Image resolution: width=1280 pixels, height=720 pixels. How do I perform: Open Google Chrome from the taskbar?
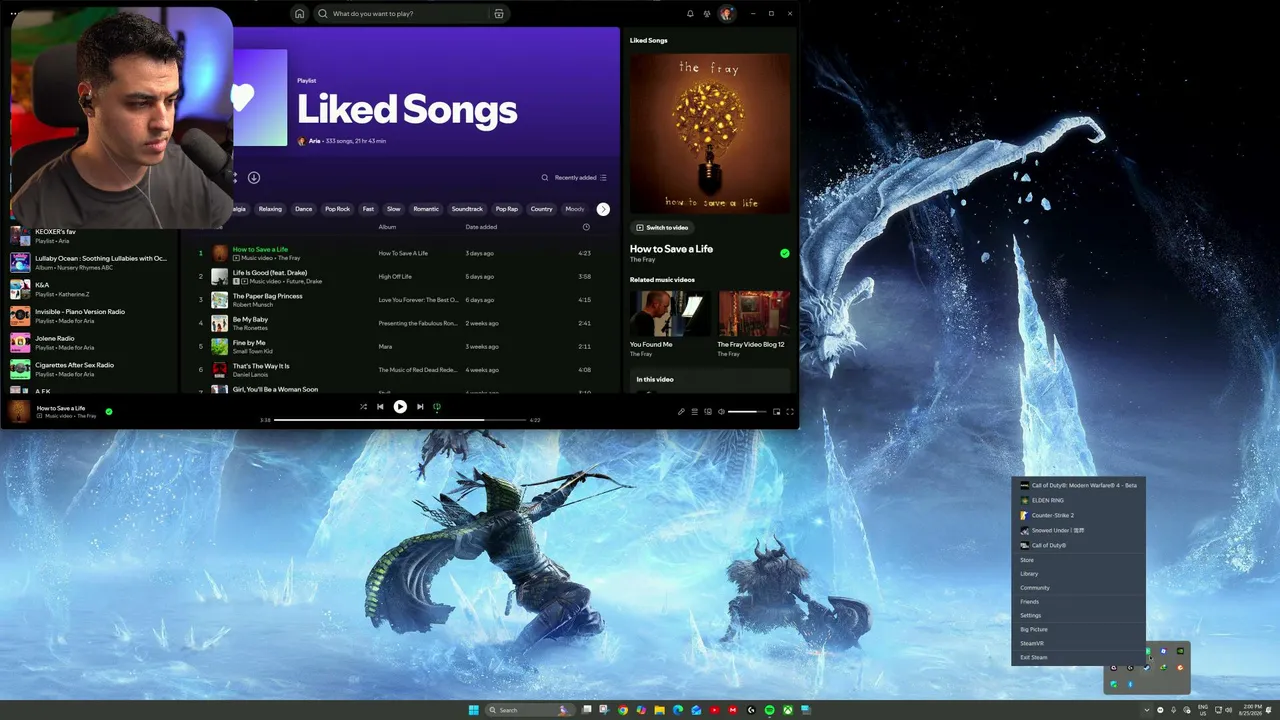click(623, 710)
